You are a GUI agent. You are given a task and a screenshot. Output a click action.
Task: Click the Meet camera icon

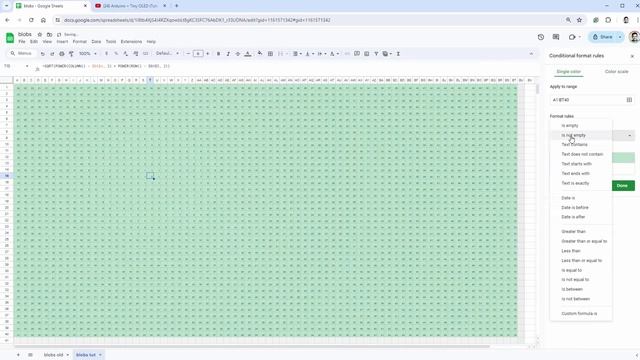pyautogui.click(x=572, y=37)
